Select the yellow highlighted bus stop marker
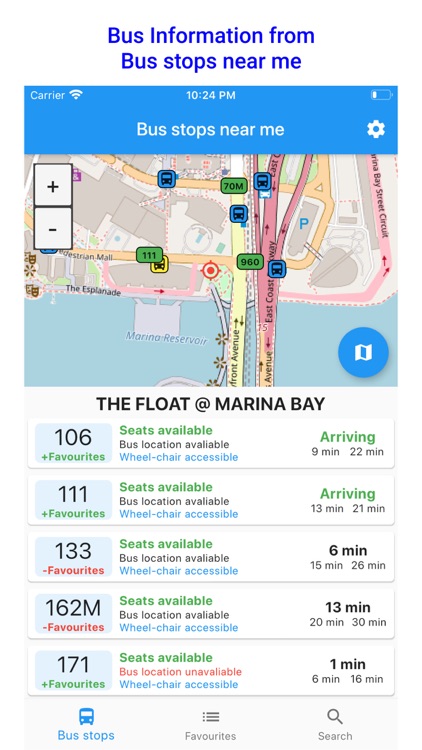This screenshot has height=750, width=422. click(159, 265)
